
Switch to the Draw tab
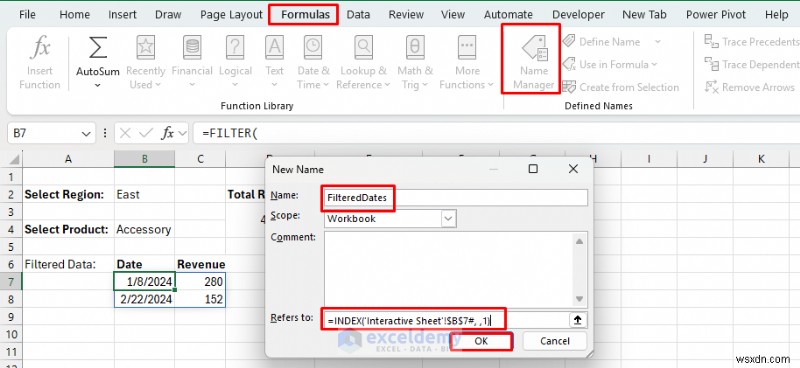168,15
